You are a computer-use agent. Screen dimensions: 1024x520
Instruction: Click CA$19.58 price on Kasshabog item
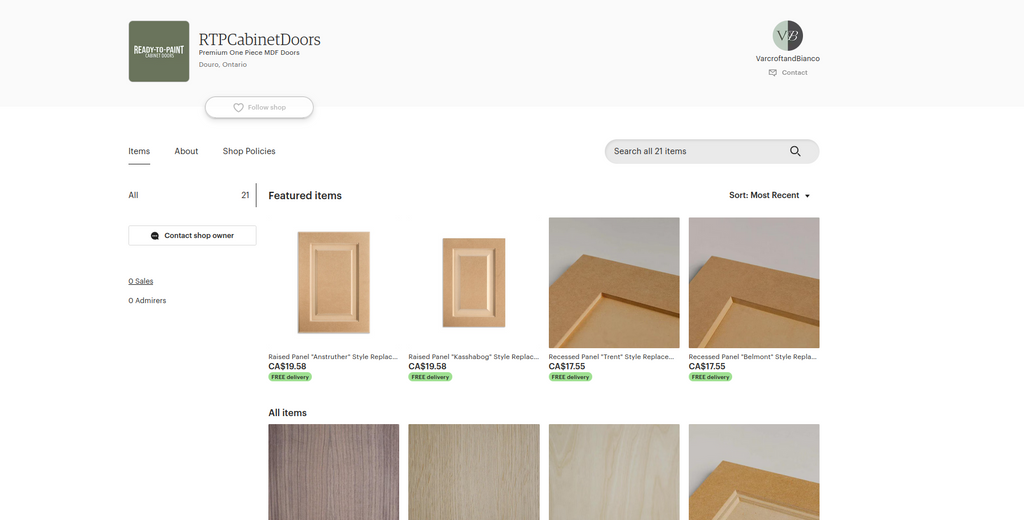pyautogui.click(x=427, y=366)
